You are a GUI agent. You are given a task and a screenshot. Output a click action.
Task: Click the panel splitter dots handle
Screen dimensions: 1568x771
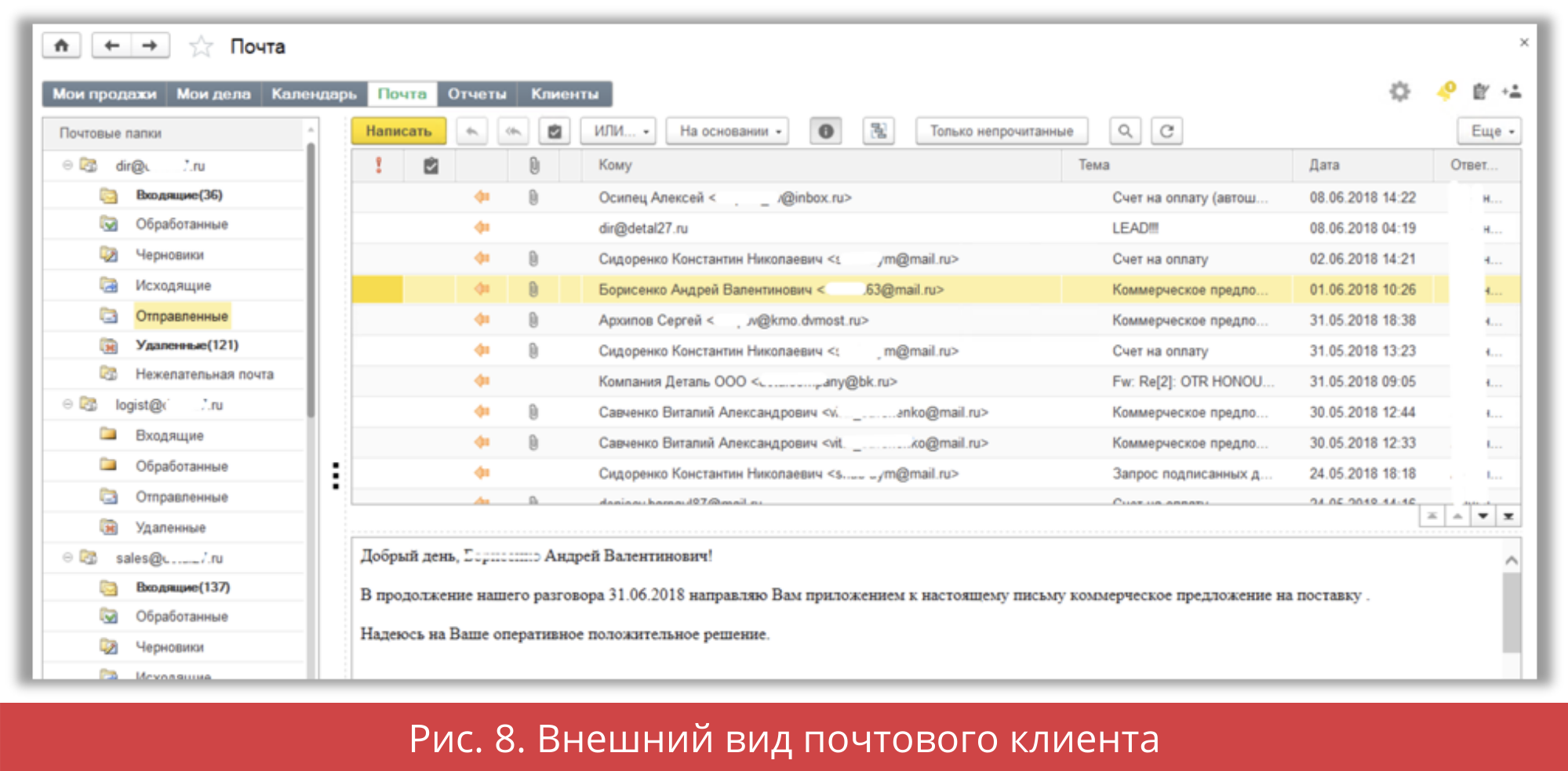coord(336,475)
